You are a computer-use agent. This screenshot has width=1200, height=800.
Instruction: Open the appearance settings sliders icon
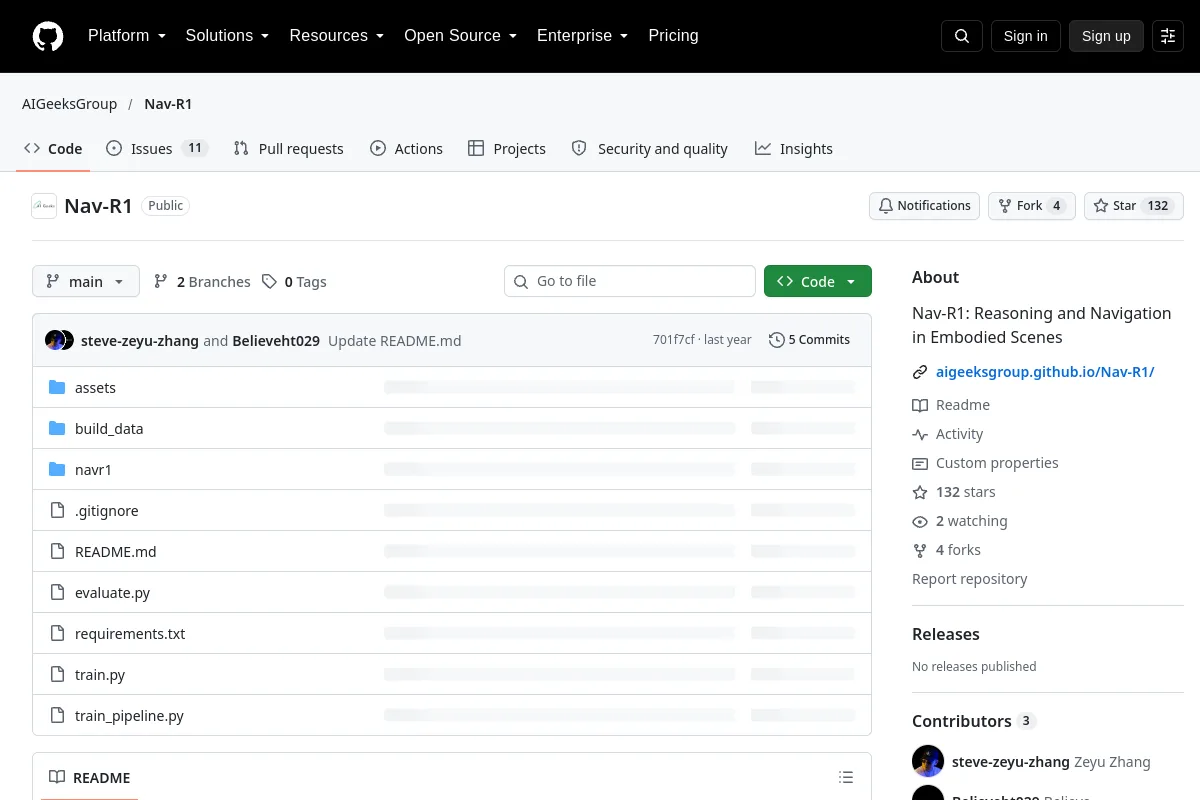coord(1168,36)
